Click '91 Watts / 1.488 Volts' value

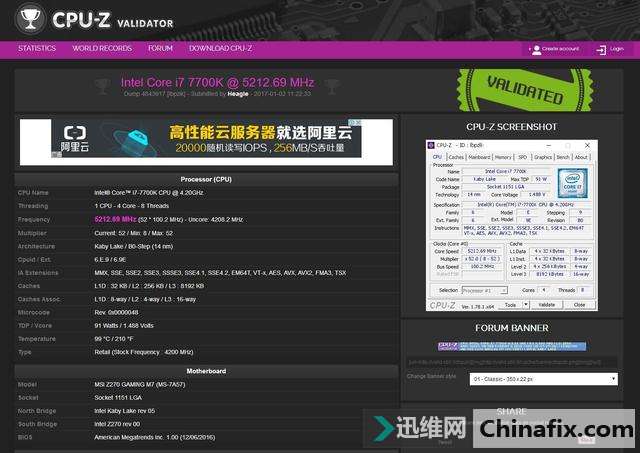click(124, 326)
